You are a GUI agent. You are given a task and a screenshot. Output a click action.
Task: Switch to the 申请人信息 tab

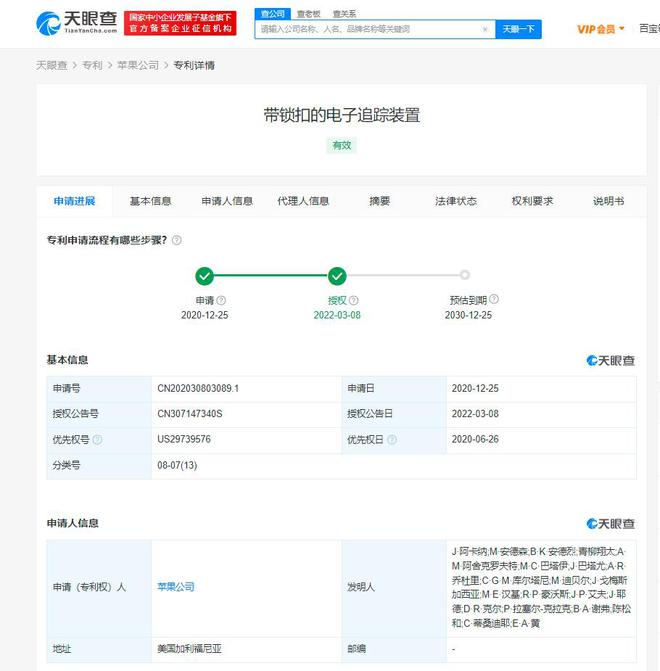tap(227, 201)
